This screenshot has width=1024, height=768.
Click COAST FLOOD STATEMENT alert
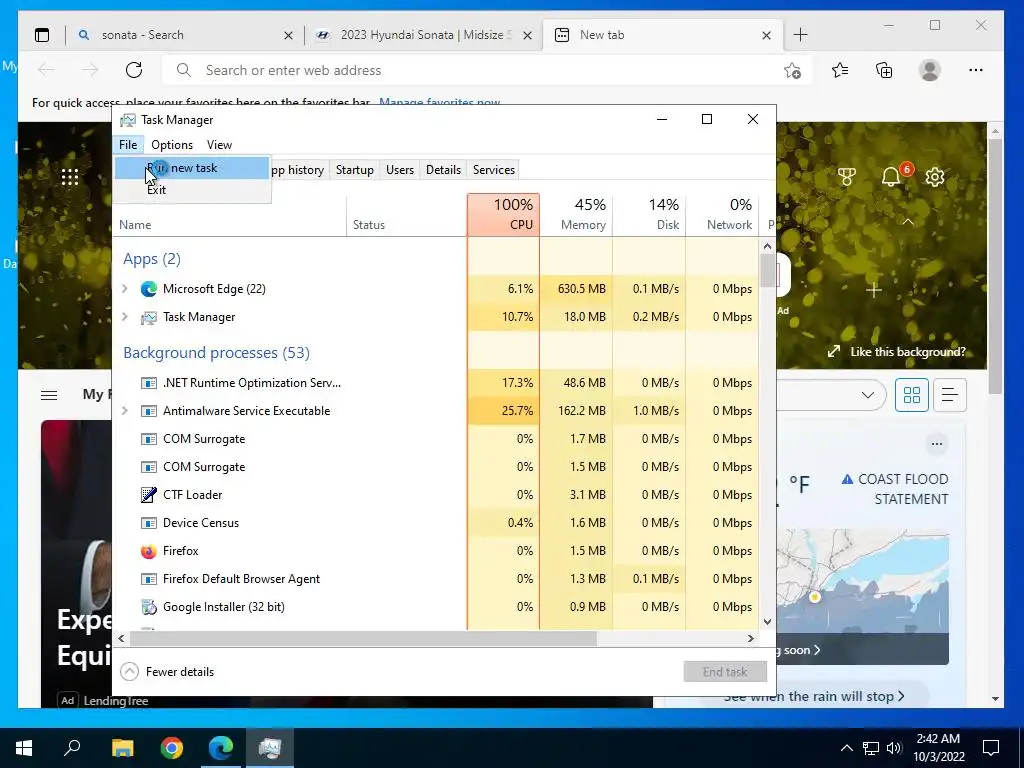tap(895, 489)
